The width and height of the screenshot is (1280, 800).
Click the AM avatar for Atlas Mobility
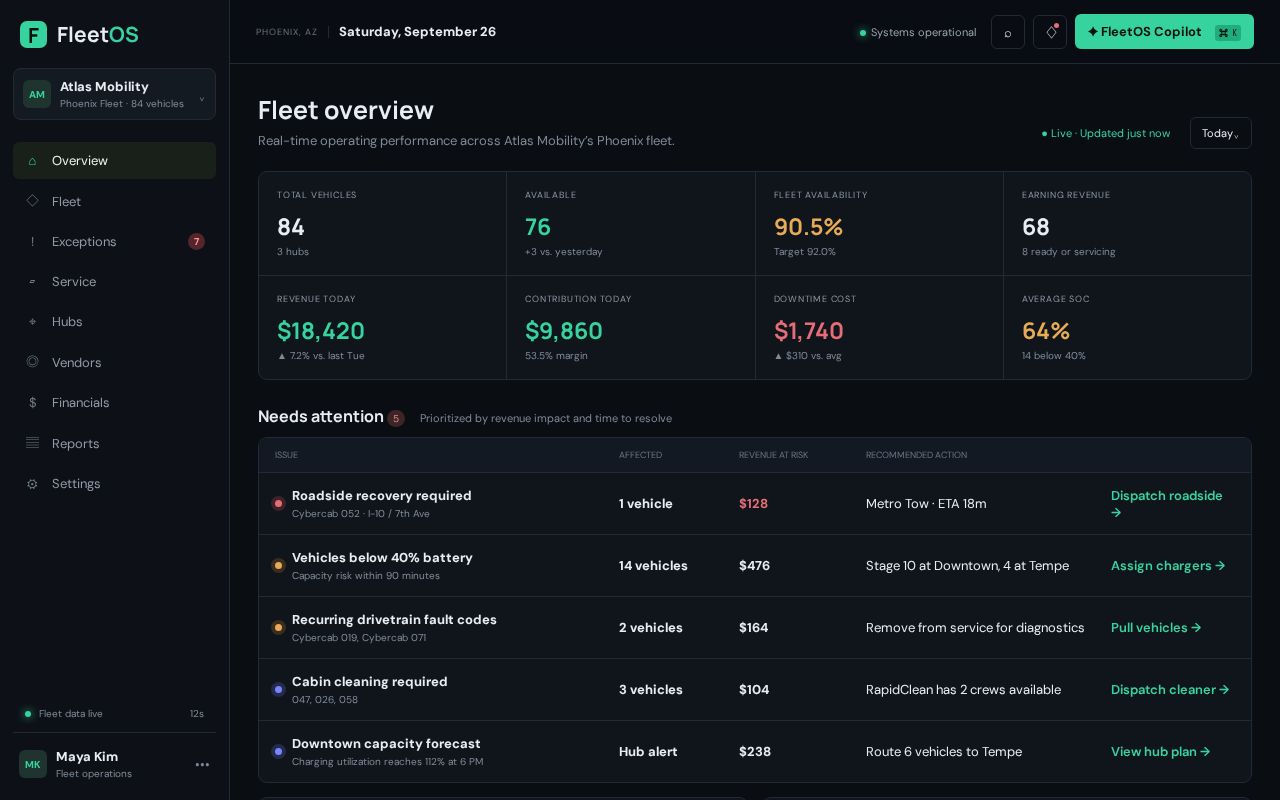click(37, 94)
